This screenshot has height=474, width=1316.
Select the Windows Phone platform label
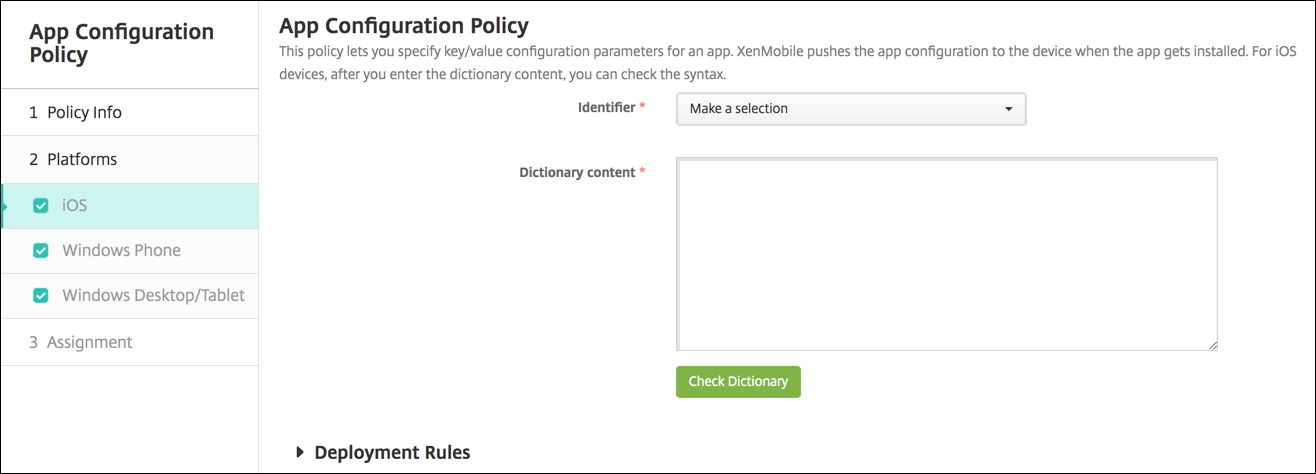(x=121, y=250)
